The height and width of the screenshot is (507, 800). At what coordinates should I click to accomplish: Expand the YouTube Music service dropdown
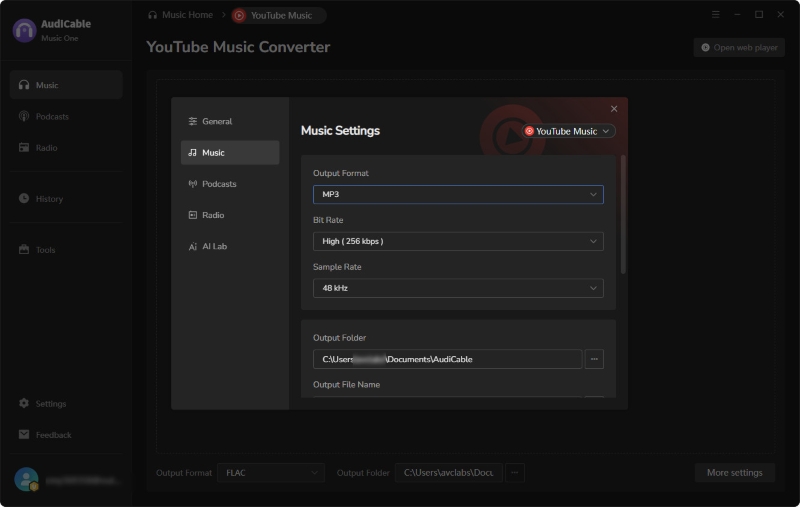click(568, 131)
